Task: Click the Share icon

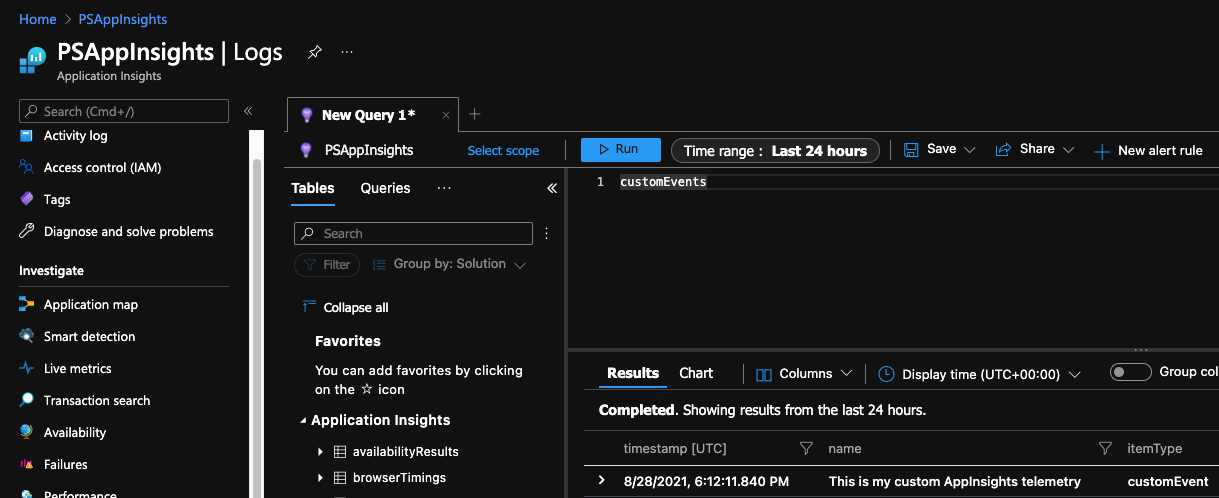Action: (x=1003, y=150)
